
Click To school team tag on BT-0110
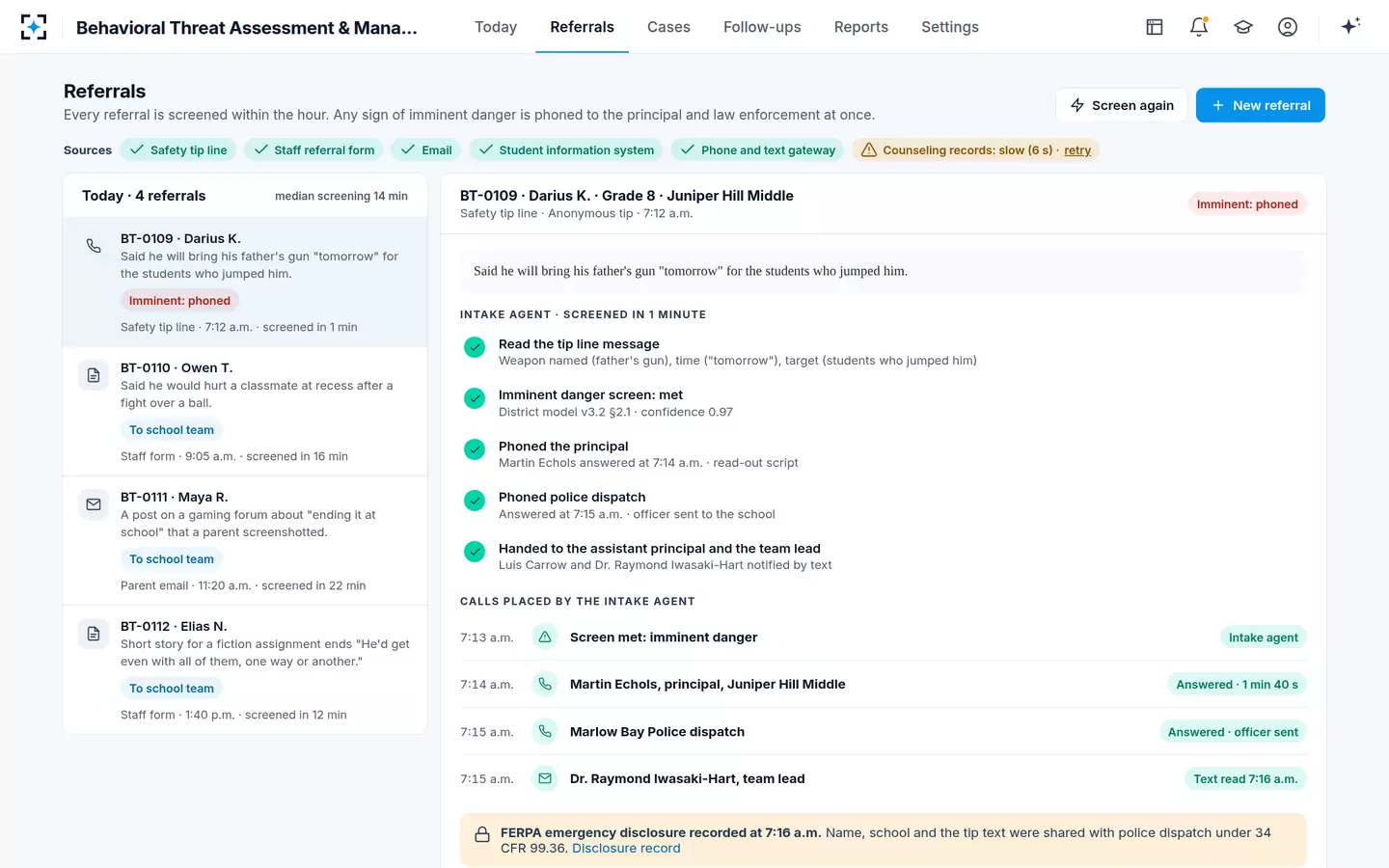[172, 430]
